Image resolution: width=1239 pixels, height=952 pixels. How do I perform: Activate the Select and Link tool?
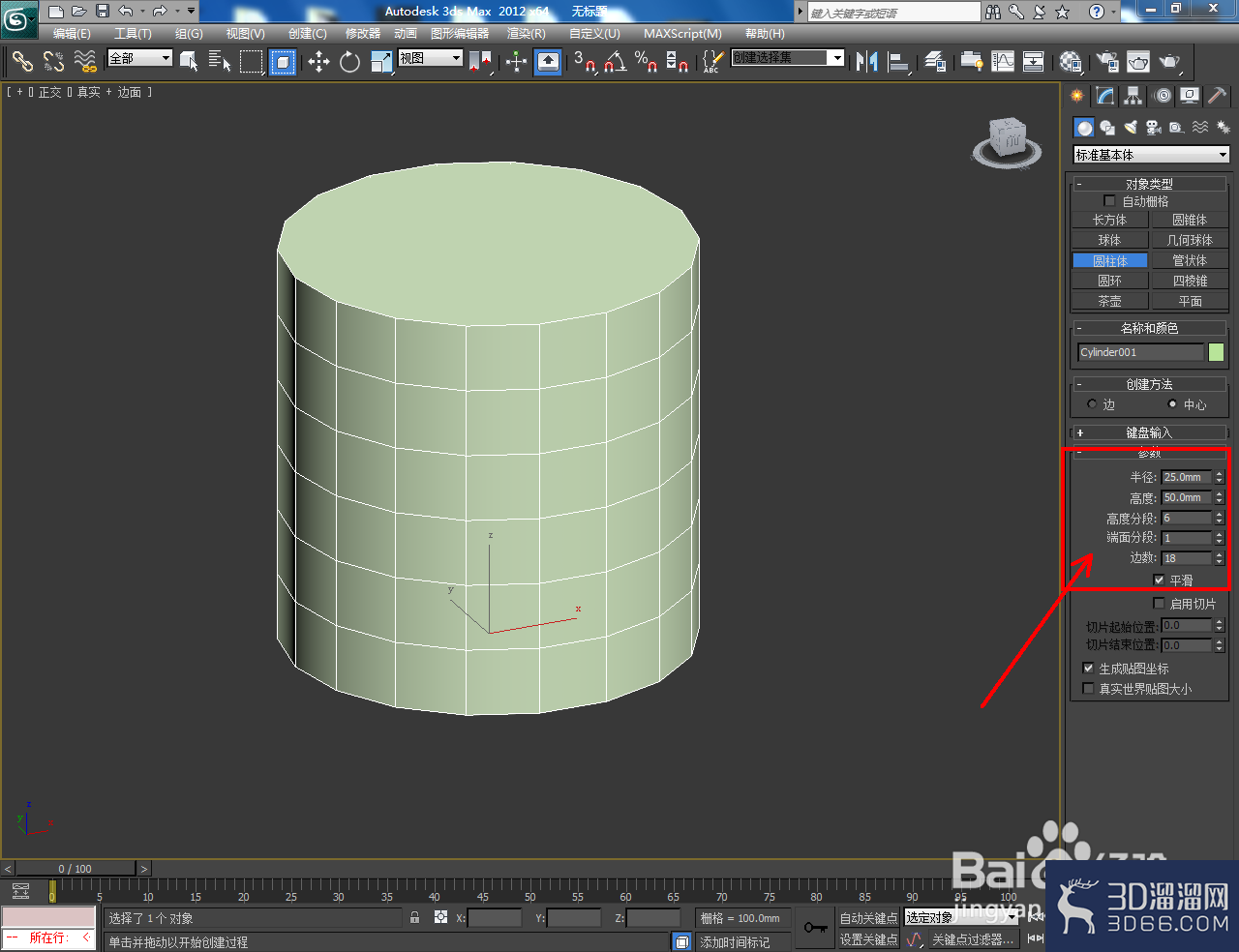click(x=21, y=62)
